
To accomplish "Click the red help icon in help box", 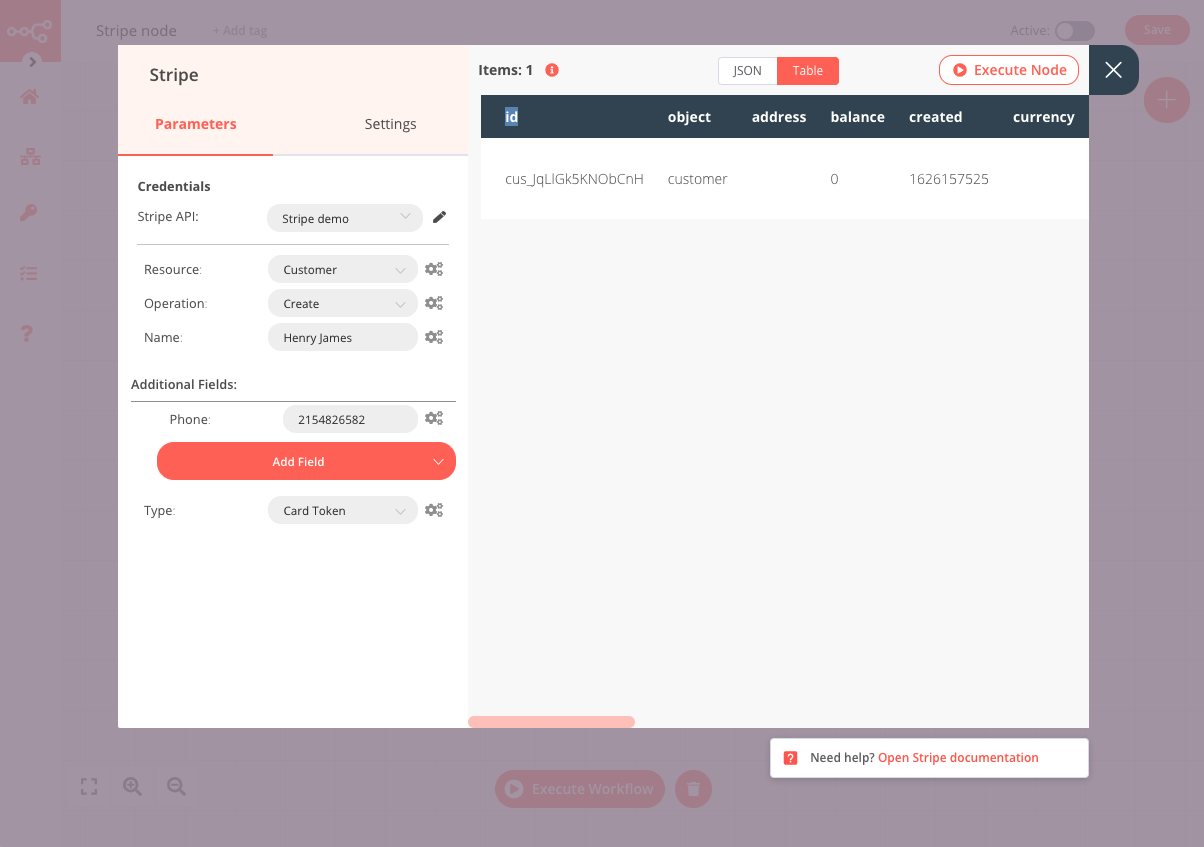I will point(790,758).
